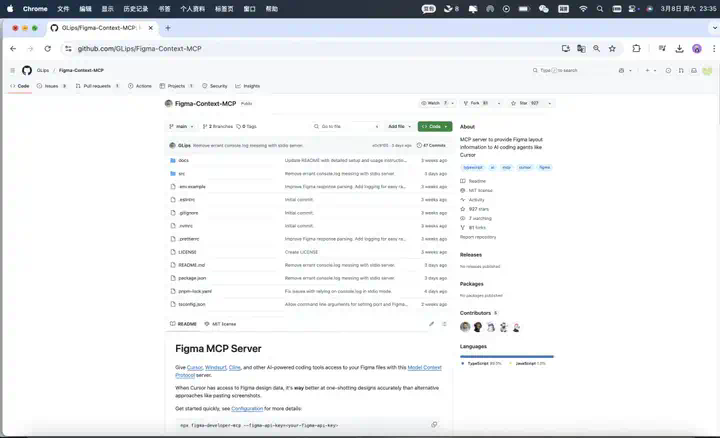Open the pull requests shortcut icon in the header
The image size is (720, 438).
point(681,70)
